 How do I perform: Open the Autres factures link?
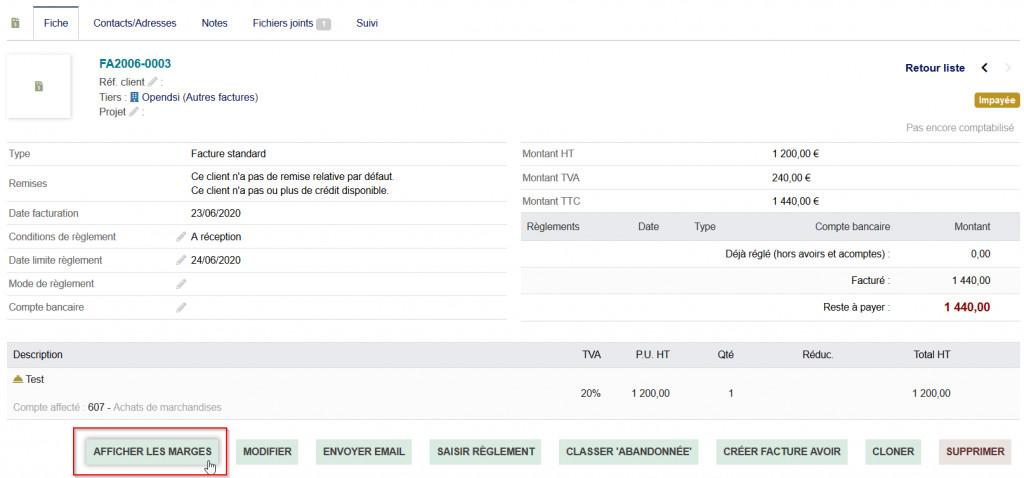point(220,97)
